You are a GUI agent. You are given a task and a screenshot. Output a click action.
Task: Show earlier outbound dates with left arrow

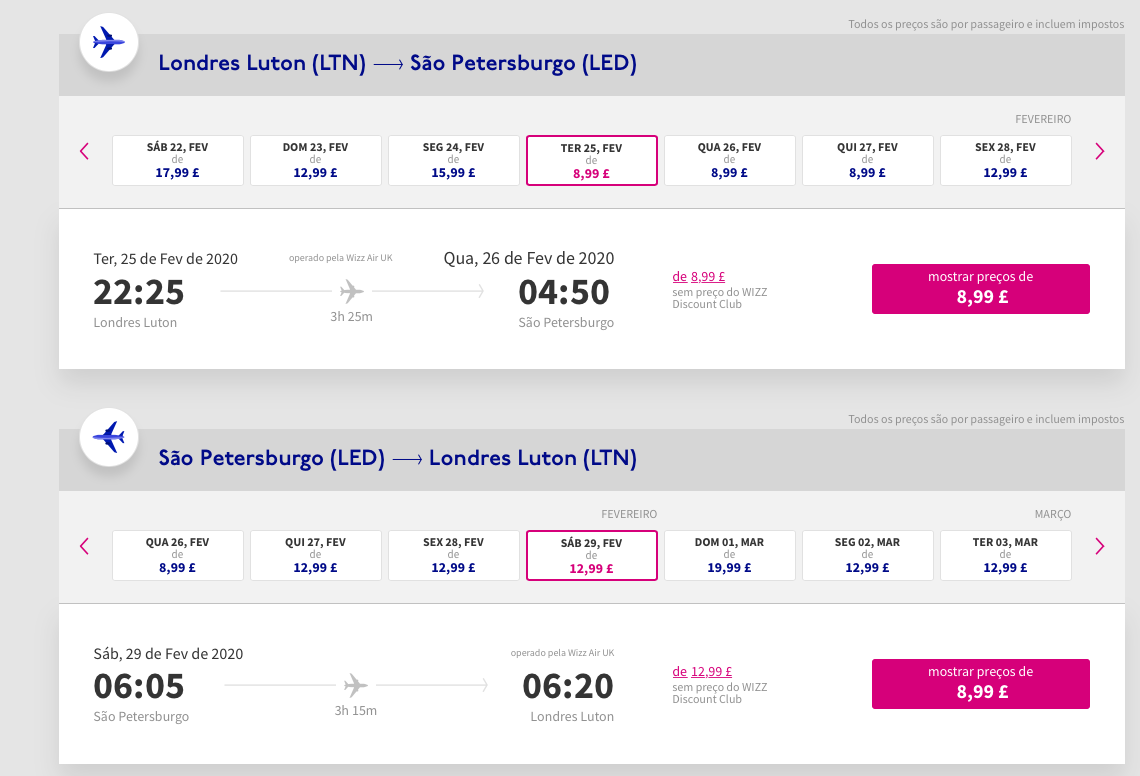click(x=84, y=151)
